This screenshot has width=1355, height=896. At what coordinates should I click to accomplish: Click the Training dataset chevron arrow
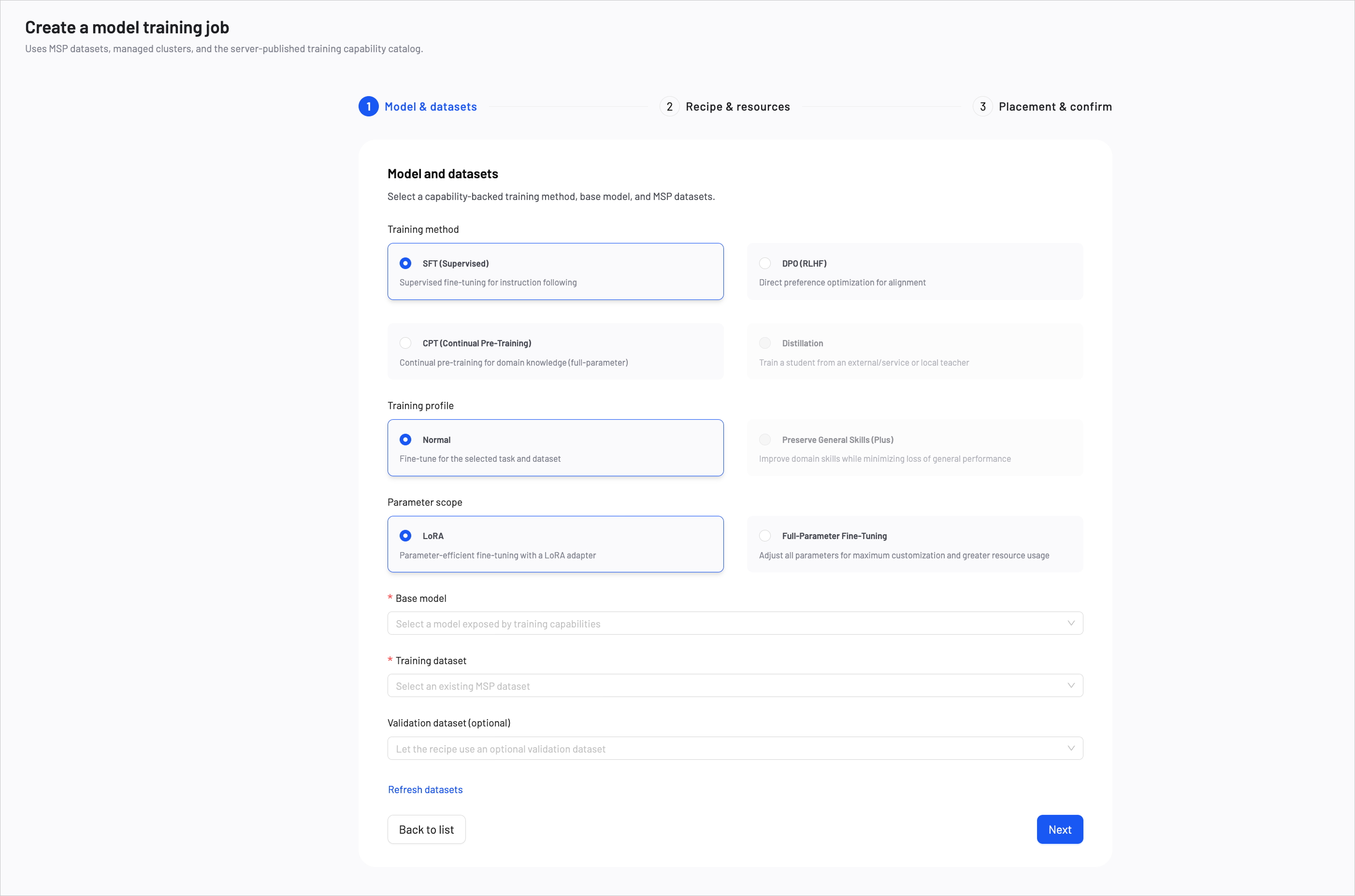(x=1071, y=686)
